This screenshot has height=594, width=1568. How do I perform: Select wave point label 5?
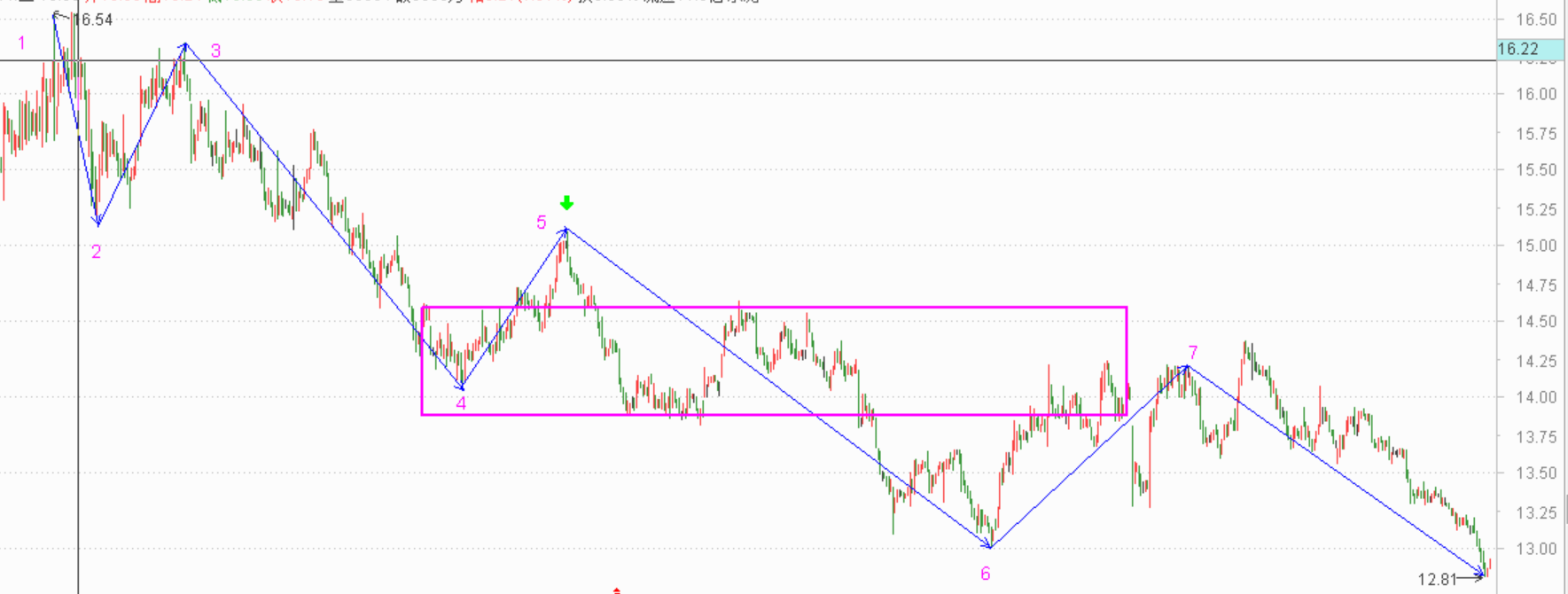542,223
